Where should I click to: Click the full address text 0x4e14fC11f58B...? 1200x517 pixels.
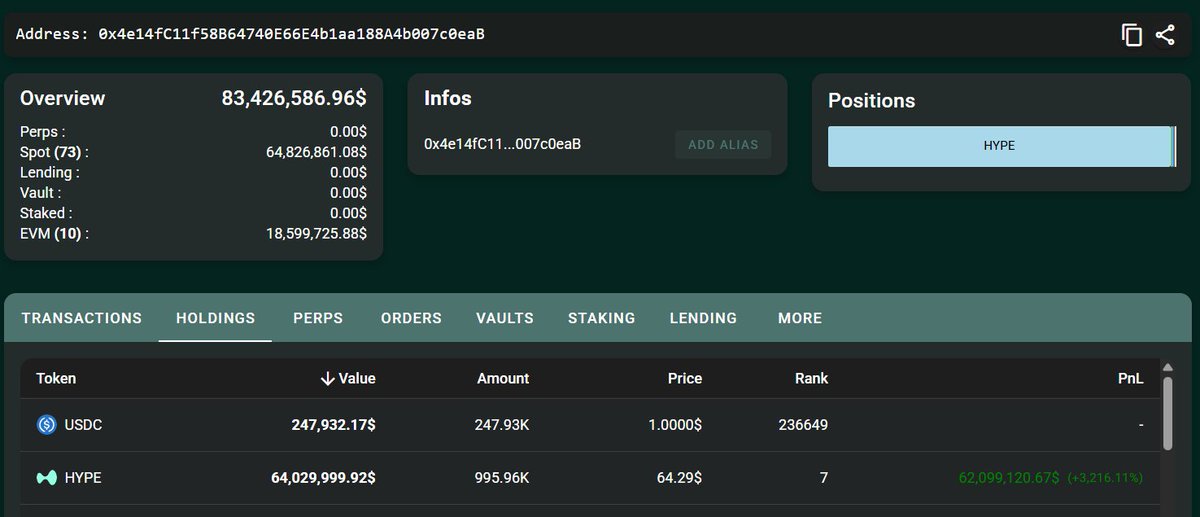291,34
